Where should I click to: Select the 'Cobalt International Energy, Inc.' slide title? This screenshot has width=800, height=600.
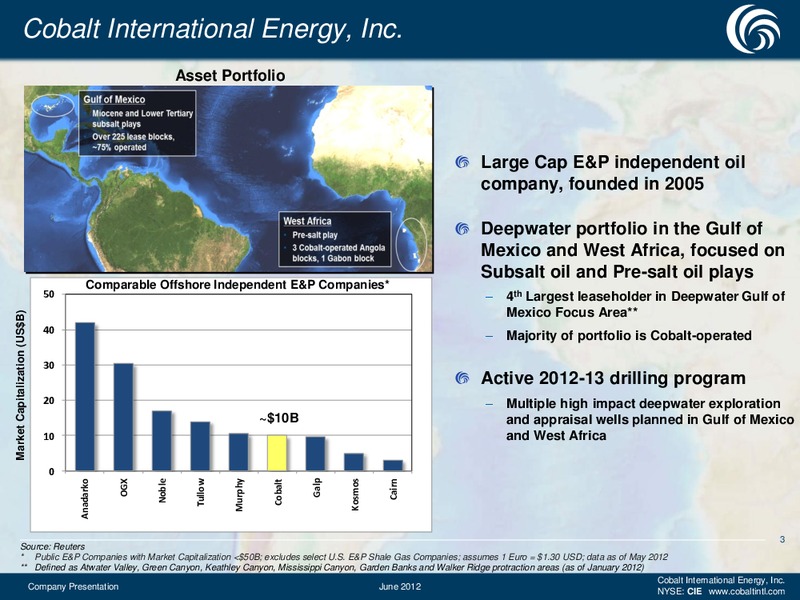[213, 29]
